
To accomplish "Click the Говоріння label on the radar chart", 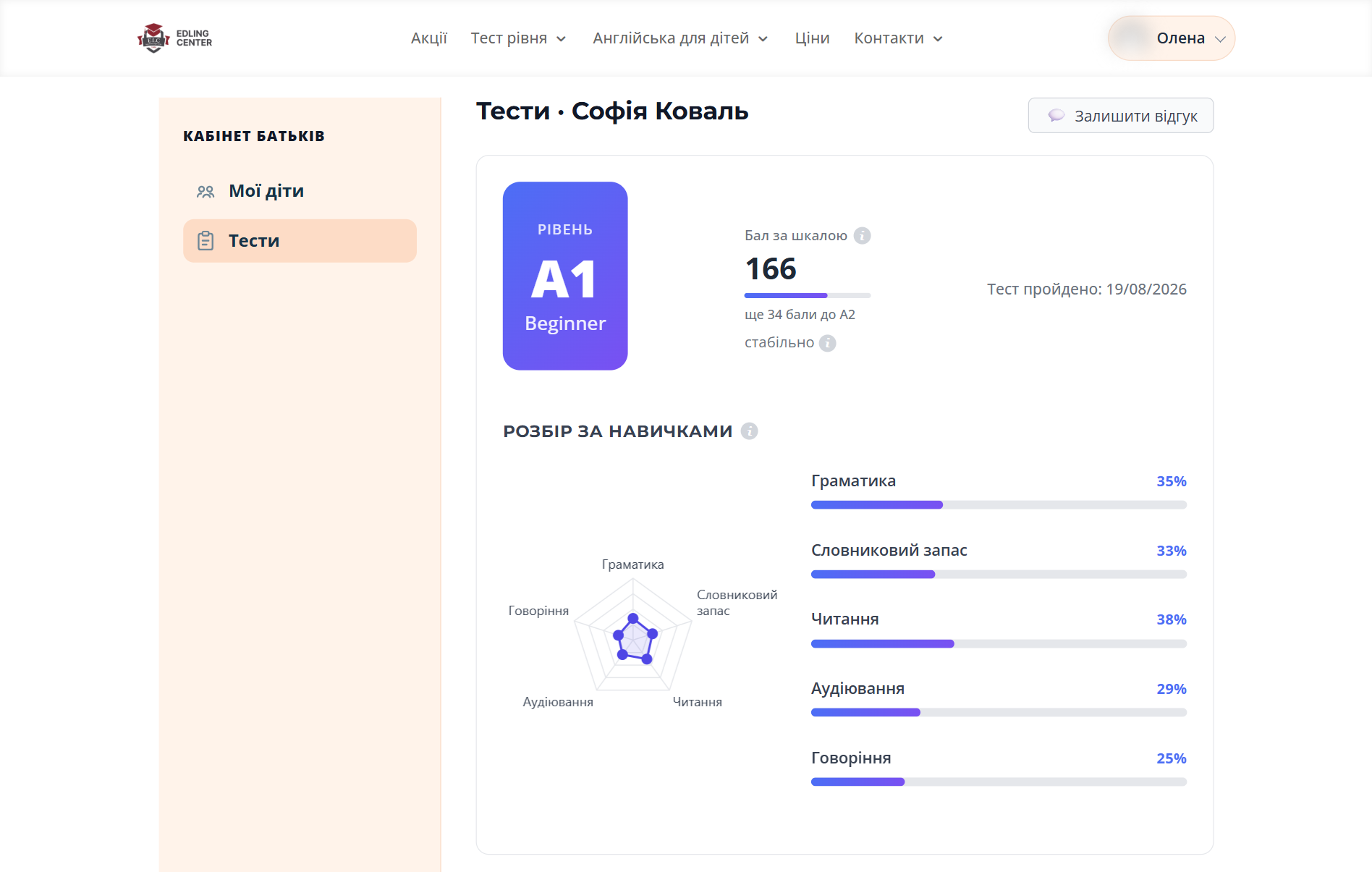I will (538, 611).
